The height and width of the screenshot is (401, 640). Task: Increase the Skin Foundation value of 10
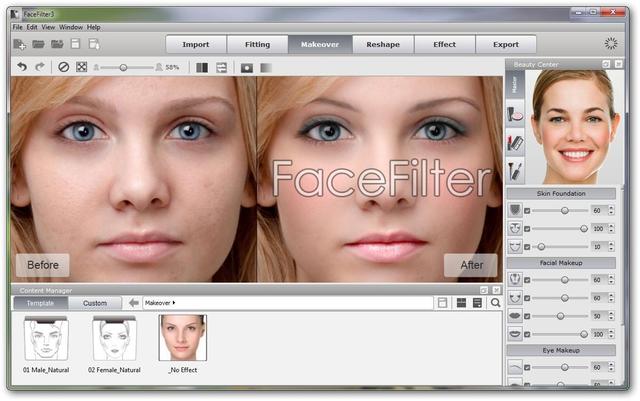pos(611,245)
